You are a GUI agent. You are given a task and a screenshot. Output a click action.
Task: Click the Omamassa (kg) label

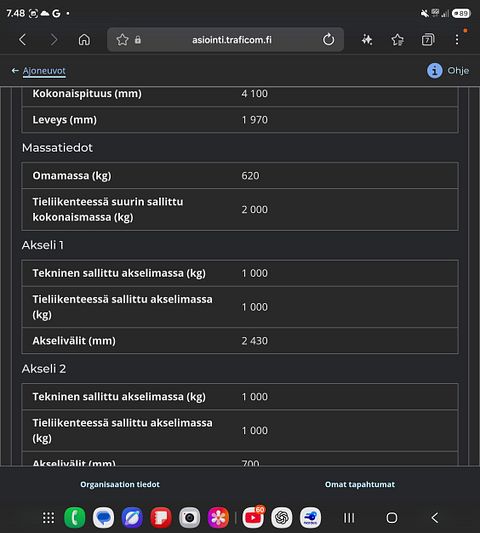(72, 176)
